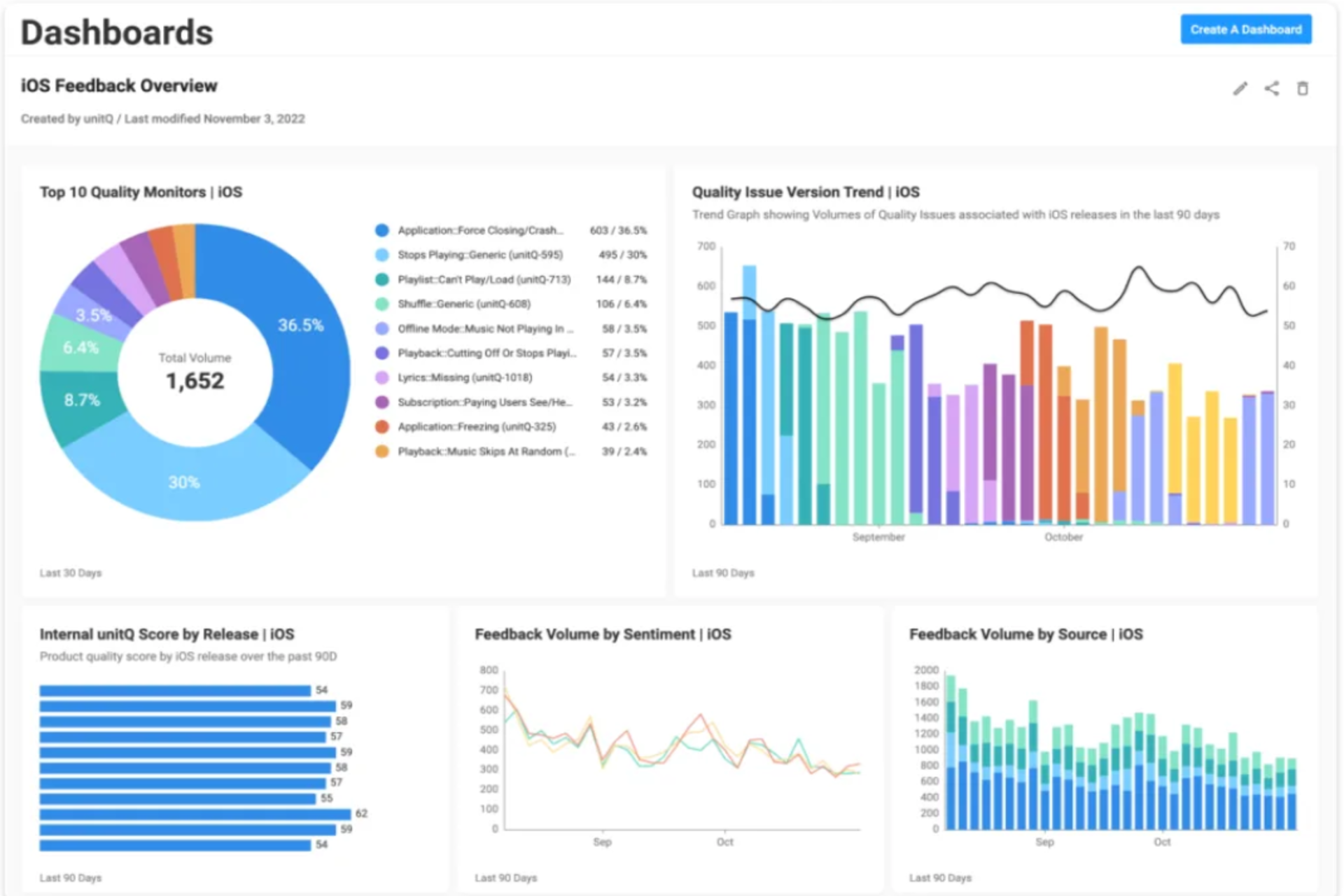Click the 6.4% mint donut segment

pyautogui.click(x=80, y=348)
